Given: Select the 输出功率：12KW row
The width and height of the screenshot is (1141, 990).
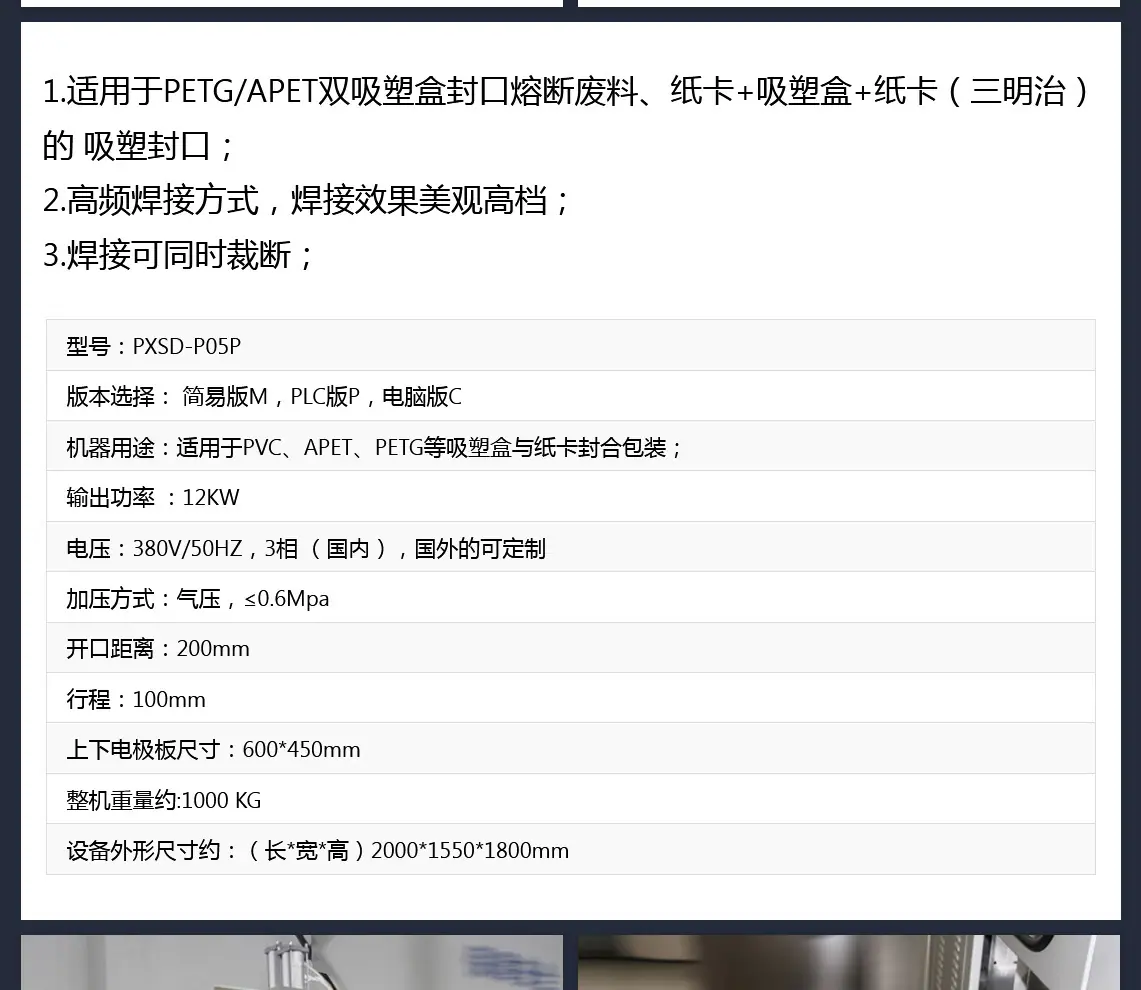Looking at the screenshot, I should click(x=570, y=496).
